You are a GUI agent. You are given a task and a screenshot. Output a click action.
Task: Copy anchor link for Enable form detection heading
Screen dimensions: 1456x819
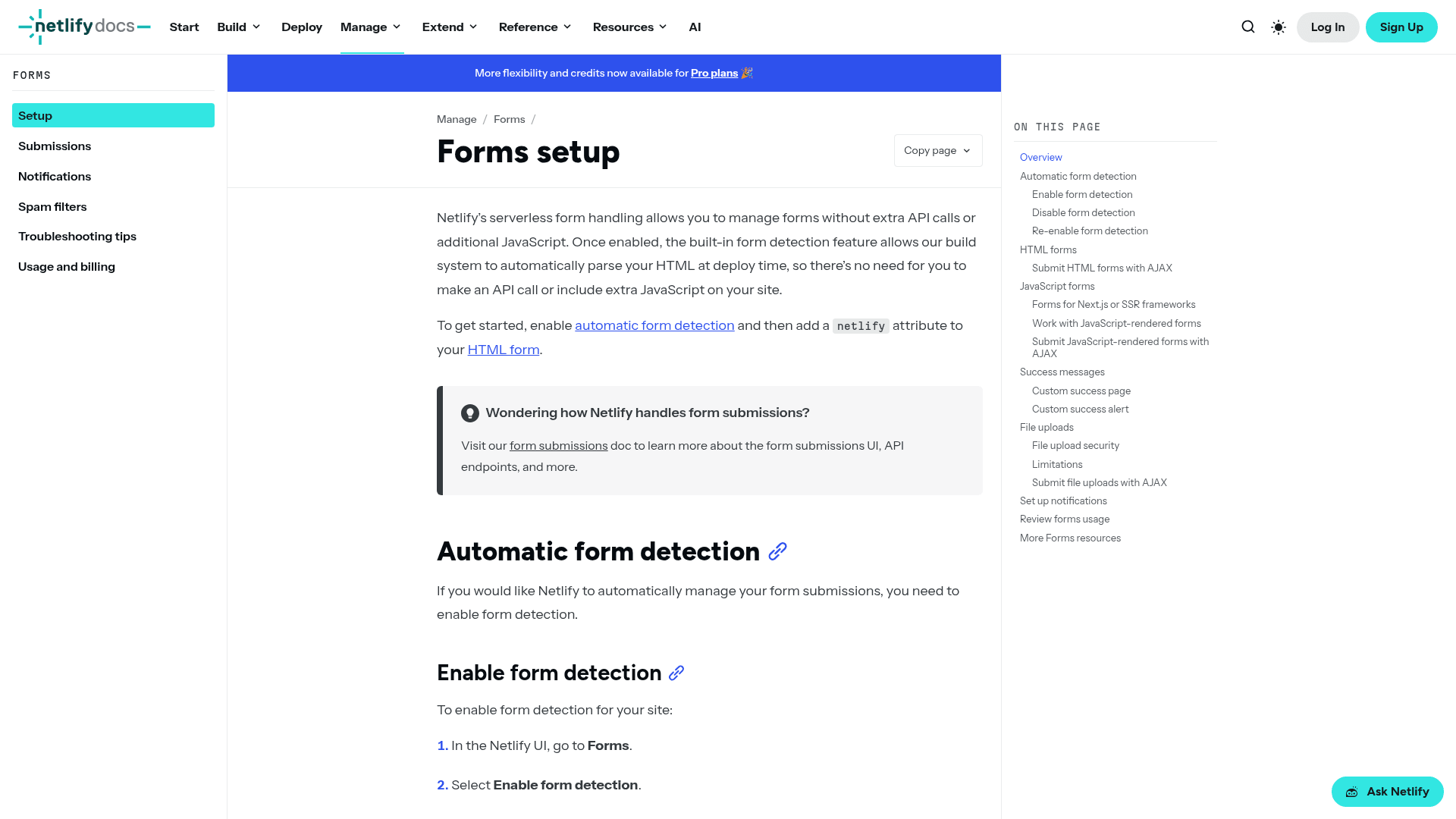(x=676, y=673)
